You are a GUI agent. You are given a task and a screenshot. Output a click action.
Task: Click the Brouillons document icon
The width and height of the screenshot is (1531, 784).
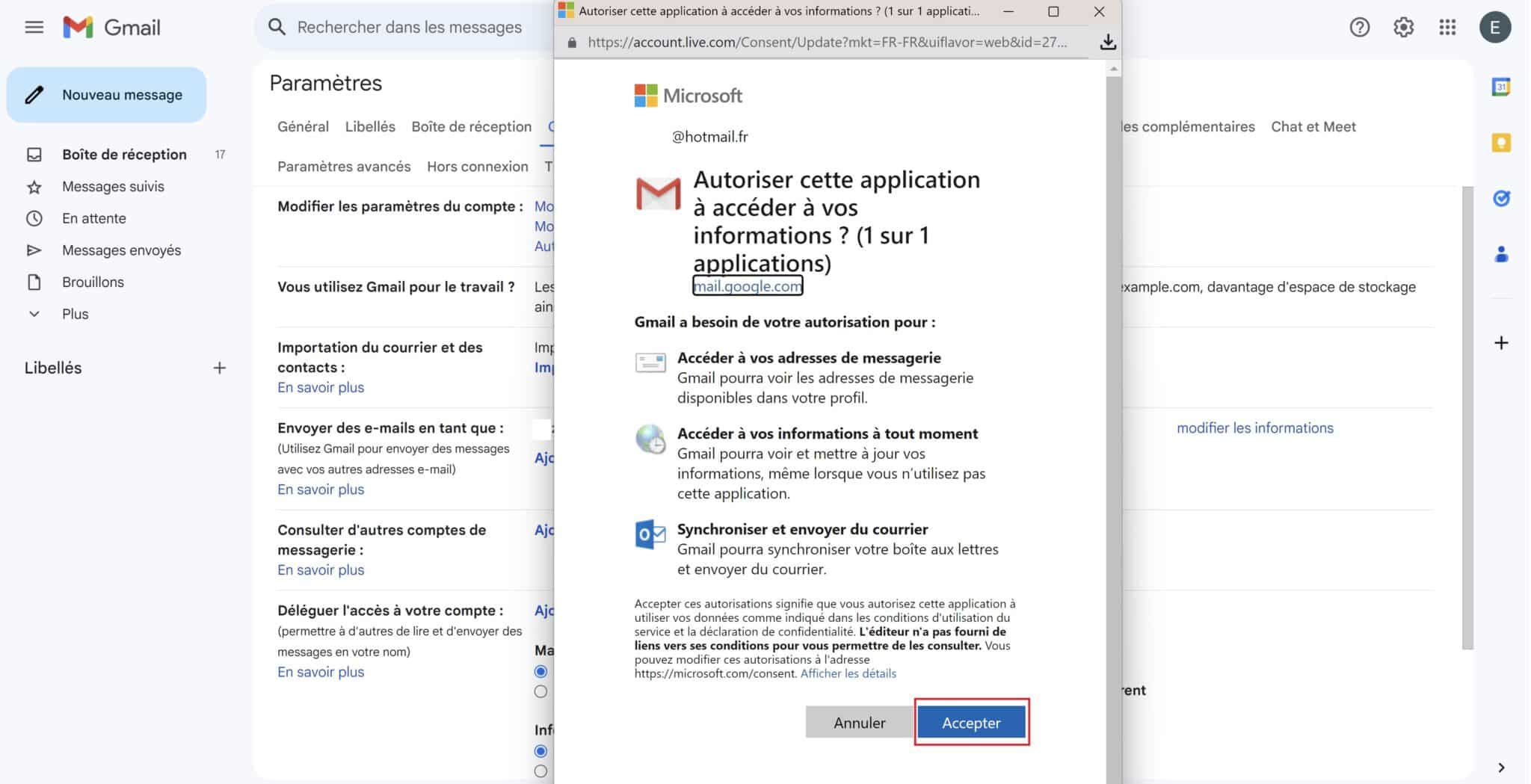(34, 282)
